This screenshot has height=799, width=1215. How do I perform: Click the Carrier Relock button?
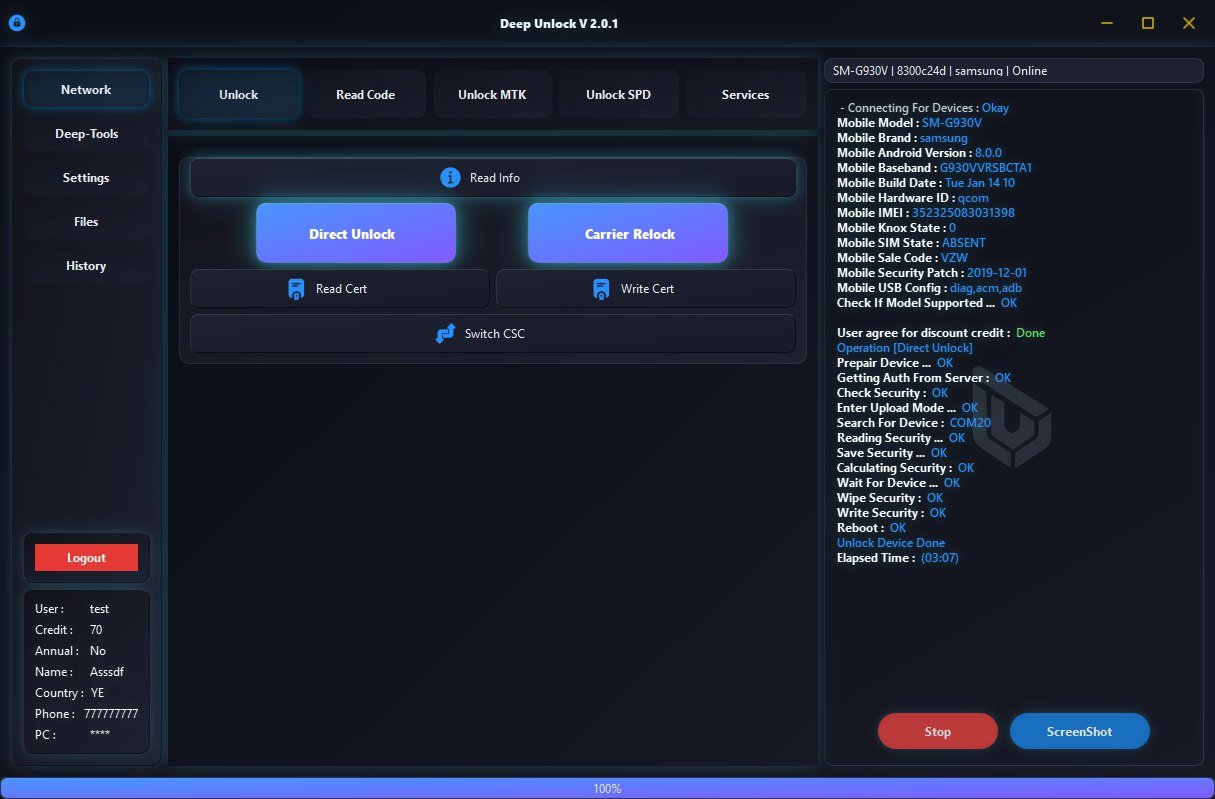tap(628, 232)
